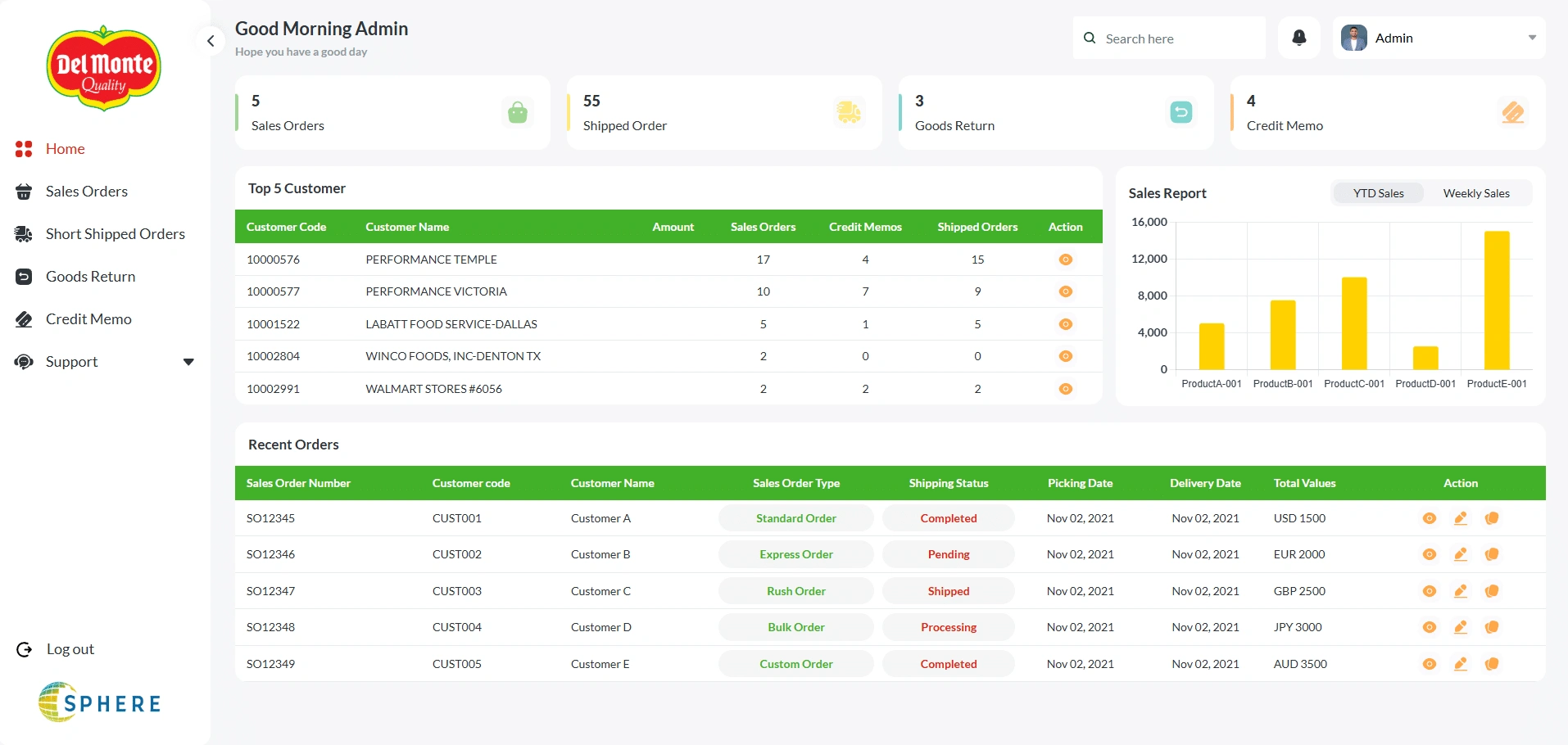The height and width of the screenshot is (745, 1568).
Task: Click the edit pencil icon for order SO12348
Action: coord(1460,627)
